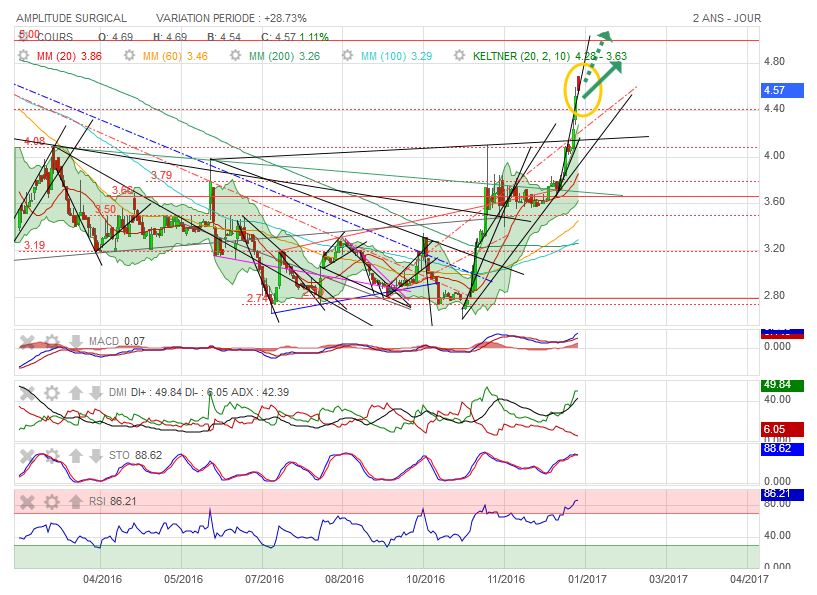
Task: Click the STO 88.62 label
Action: click(x=135, y=455)
